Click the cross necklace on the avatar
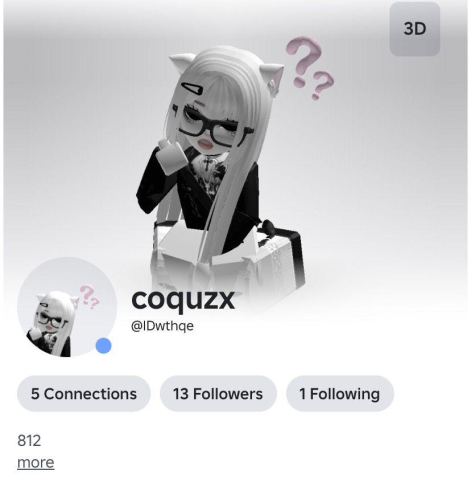Image resolution: width=471 pixels, height=479 pixels. [205, 164]
